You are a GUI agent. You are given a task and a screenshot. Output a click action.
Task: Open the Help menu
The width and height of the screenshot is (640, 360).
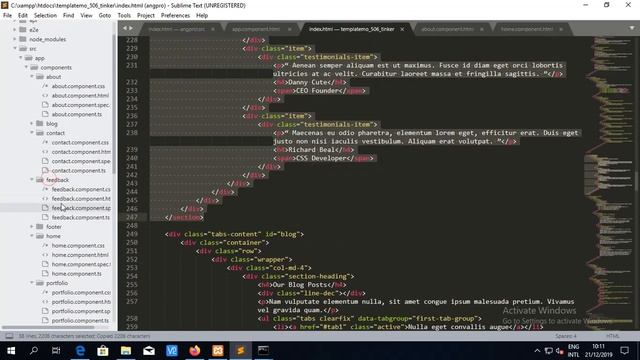coord(202,16)
